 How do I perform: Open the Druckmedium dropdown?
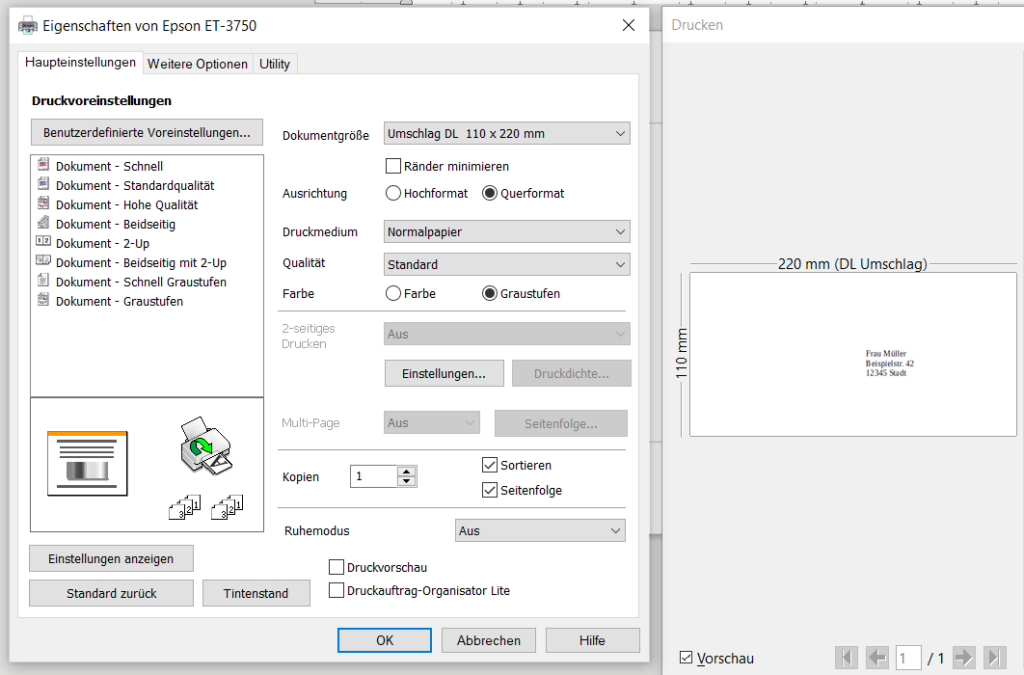coord(507,232)
